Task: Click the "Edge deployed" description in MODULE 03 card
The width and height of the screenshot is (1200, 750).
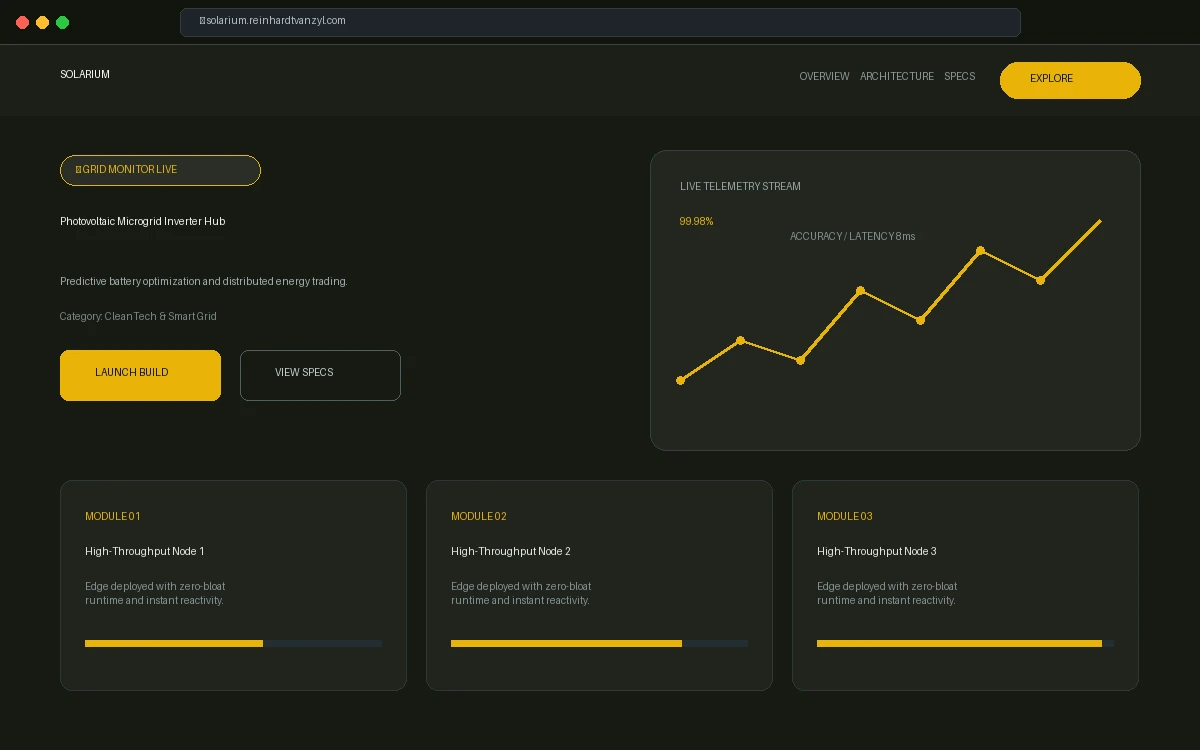Action: click(887, 594)
